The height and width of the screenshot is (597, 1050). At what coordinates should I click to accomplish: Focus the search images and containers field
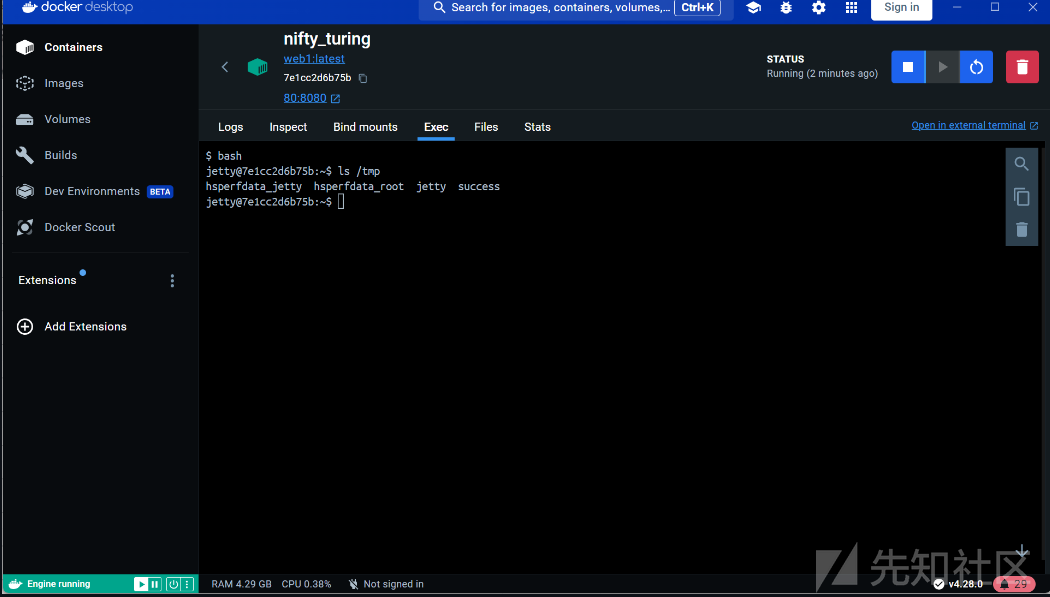(577, 8)
